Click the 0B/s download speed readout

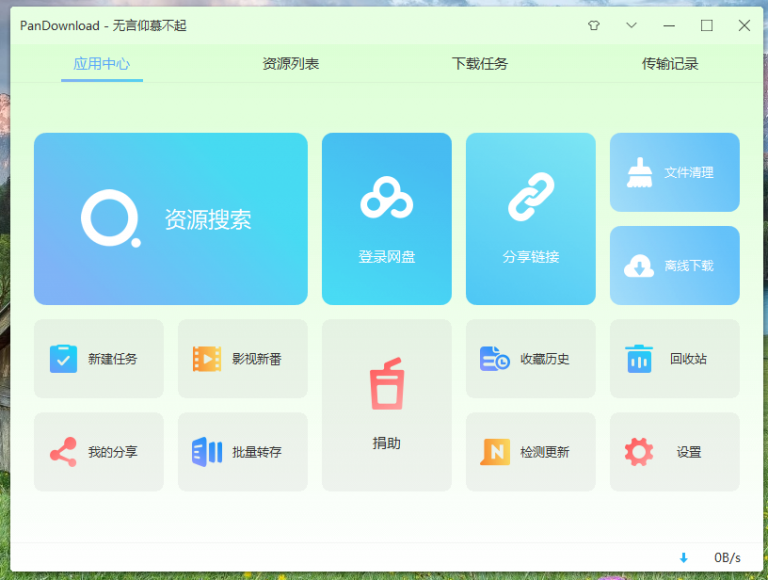click(727, 557)
